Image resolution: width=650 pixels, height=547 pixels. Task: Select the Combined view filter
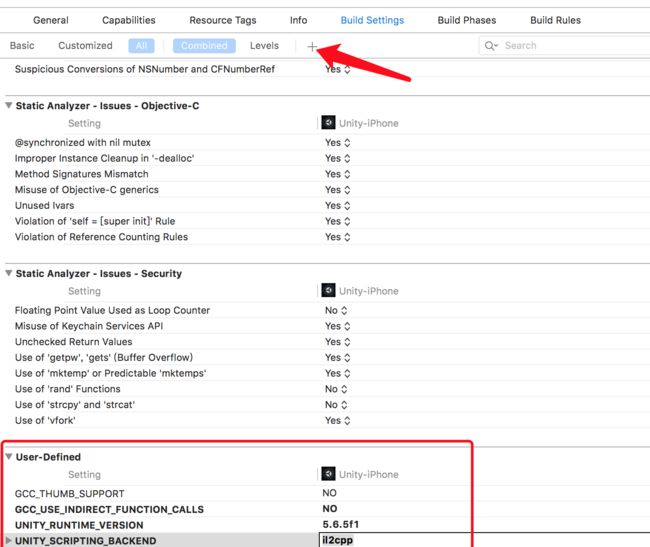pyautogui.click(x=204, y=46)
